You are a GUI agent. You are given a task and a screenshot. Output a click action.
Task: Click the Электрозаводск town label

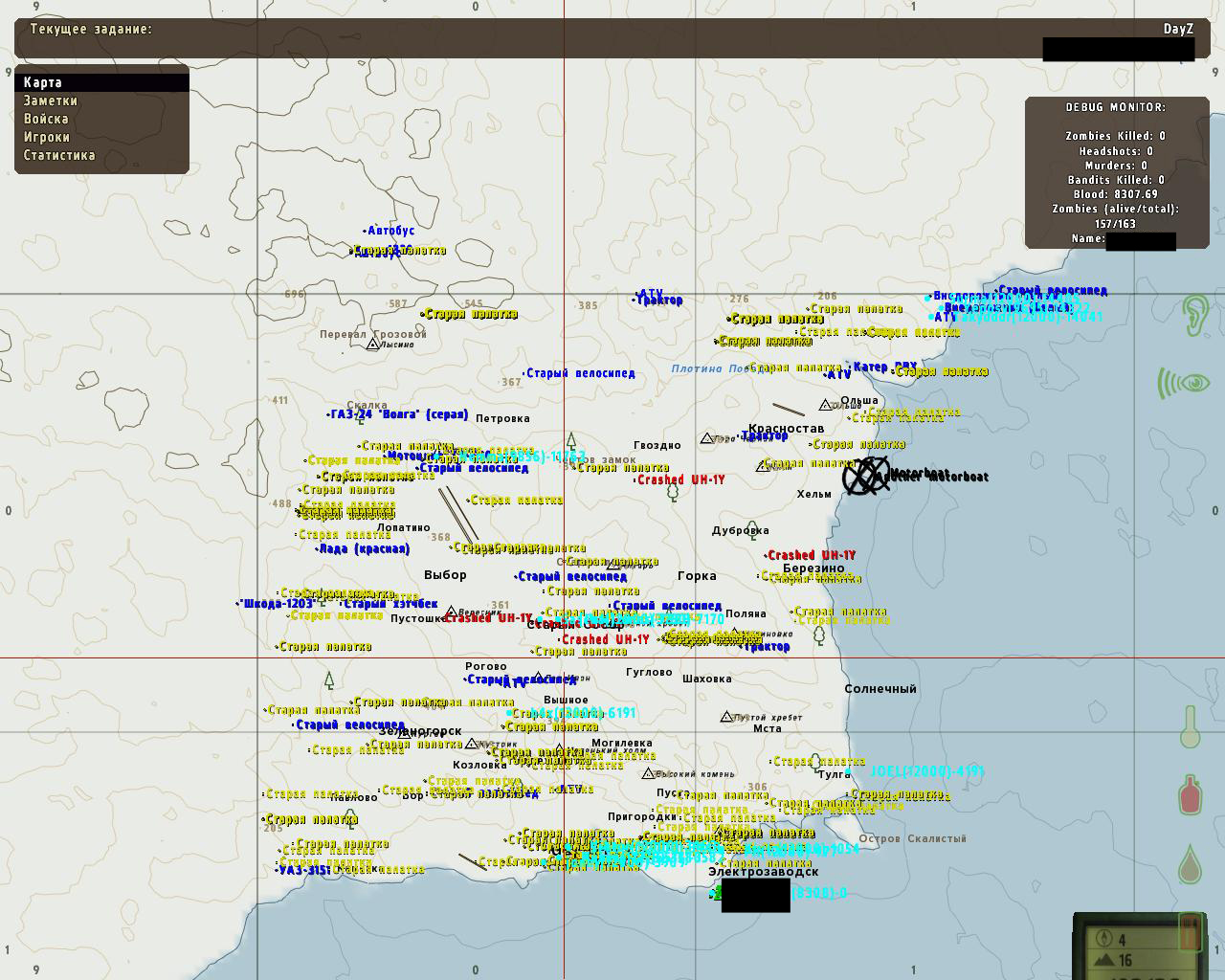pyautogui.click(x=763, y=872)
